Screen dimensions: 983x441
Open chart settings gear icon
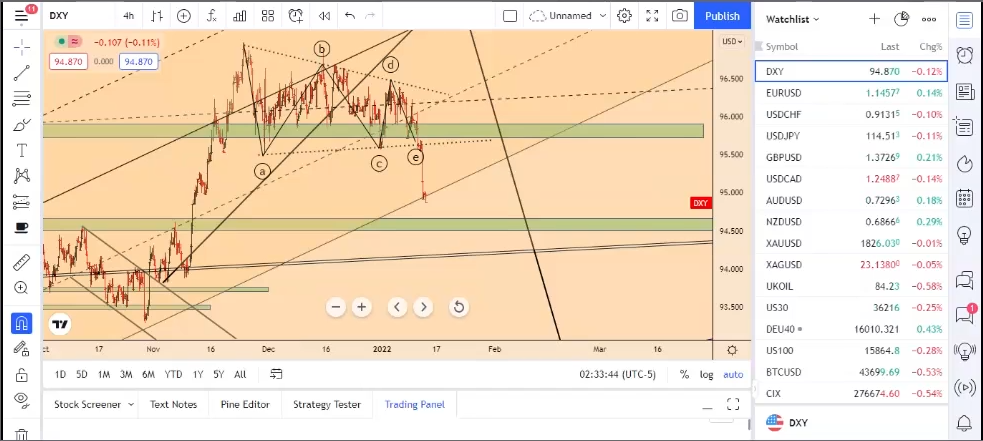[625, 16]
